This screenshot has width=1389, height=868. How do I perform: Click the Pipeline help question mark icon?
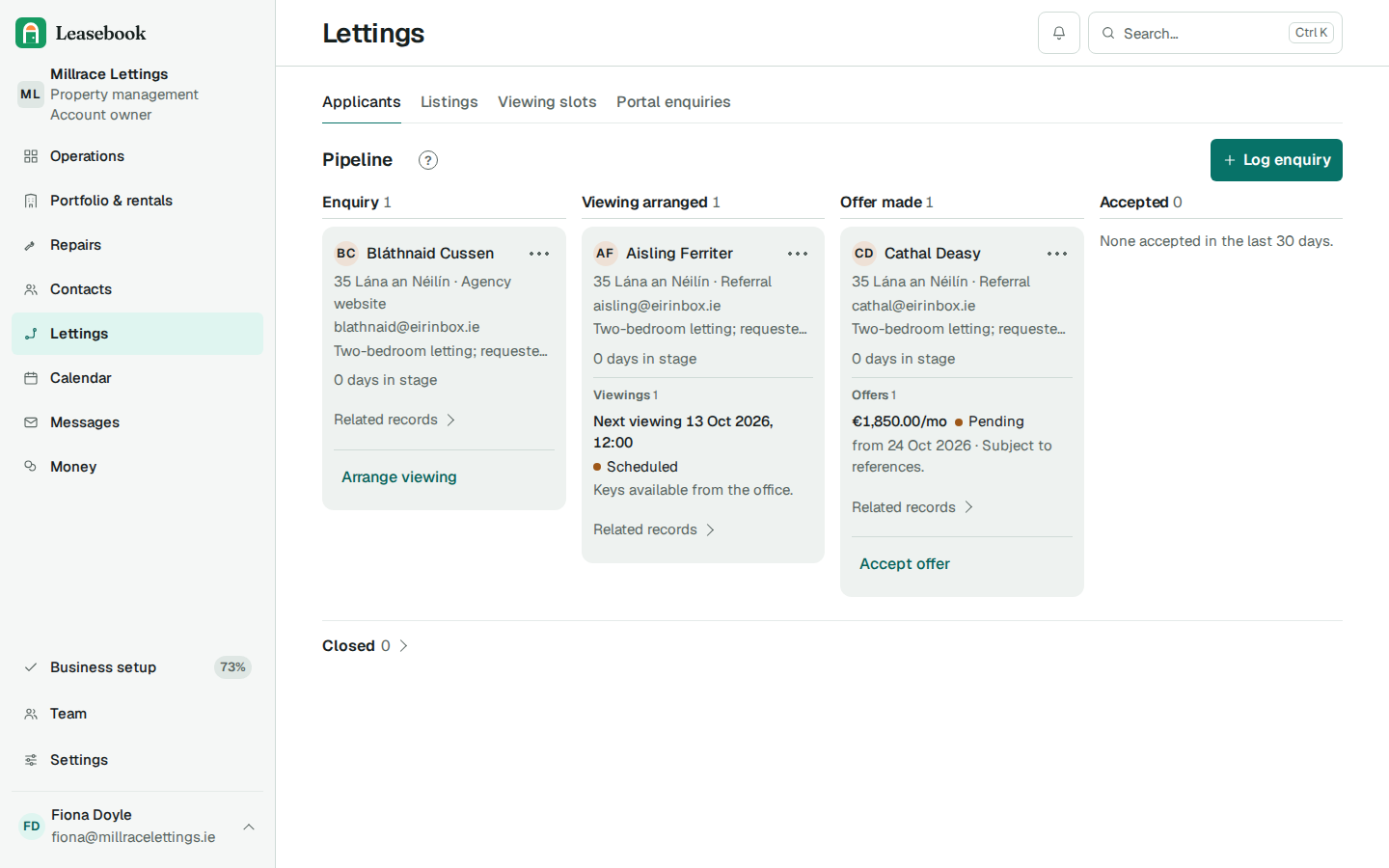point(428,160)
